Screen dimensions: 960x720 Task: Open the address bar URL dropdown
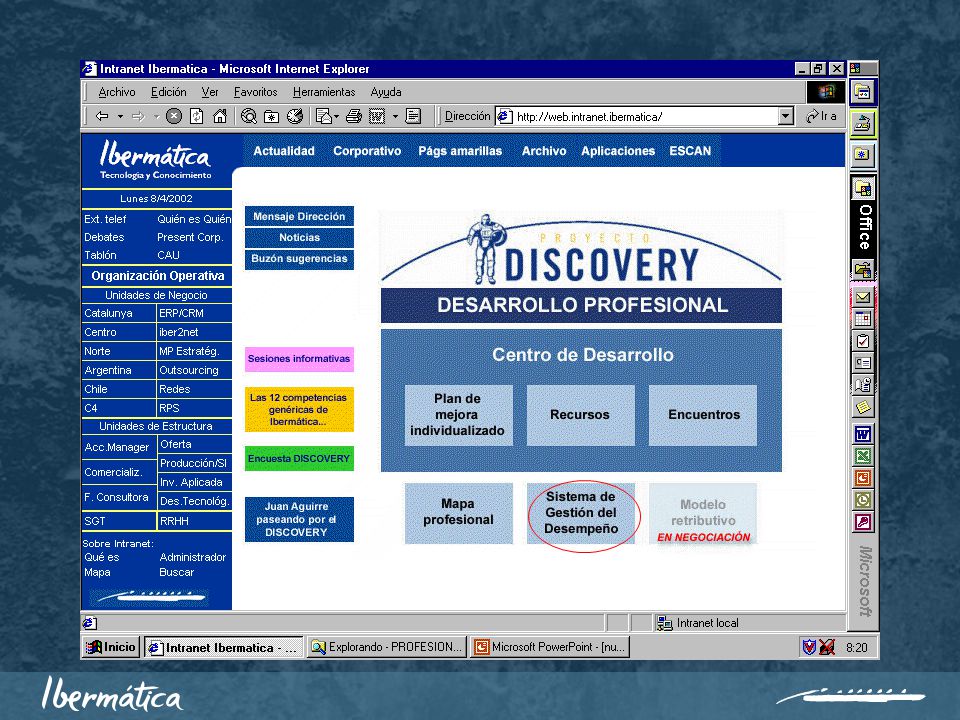(x=786, y=116)
